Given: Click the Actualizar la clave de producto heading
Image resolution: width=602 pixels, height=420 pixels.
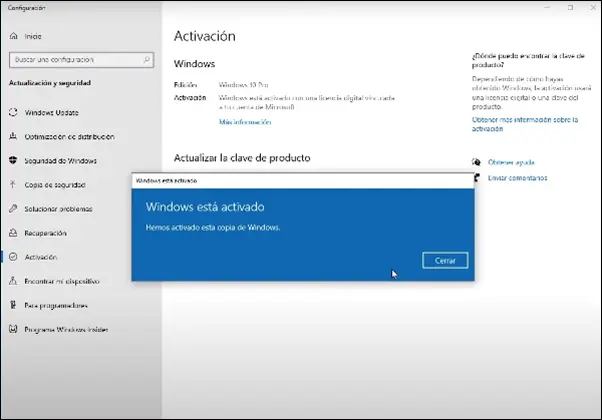Looking at the screenshot, I should click(x=242, y=158).
